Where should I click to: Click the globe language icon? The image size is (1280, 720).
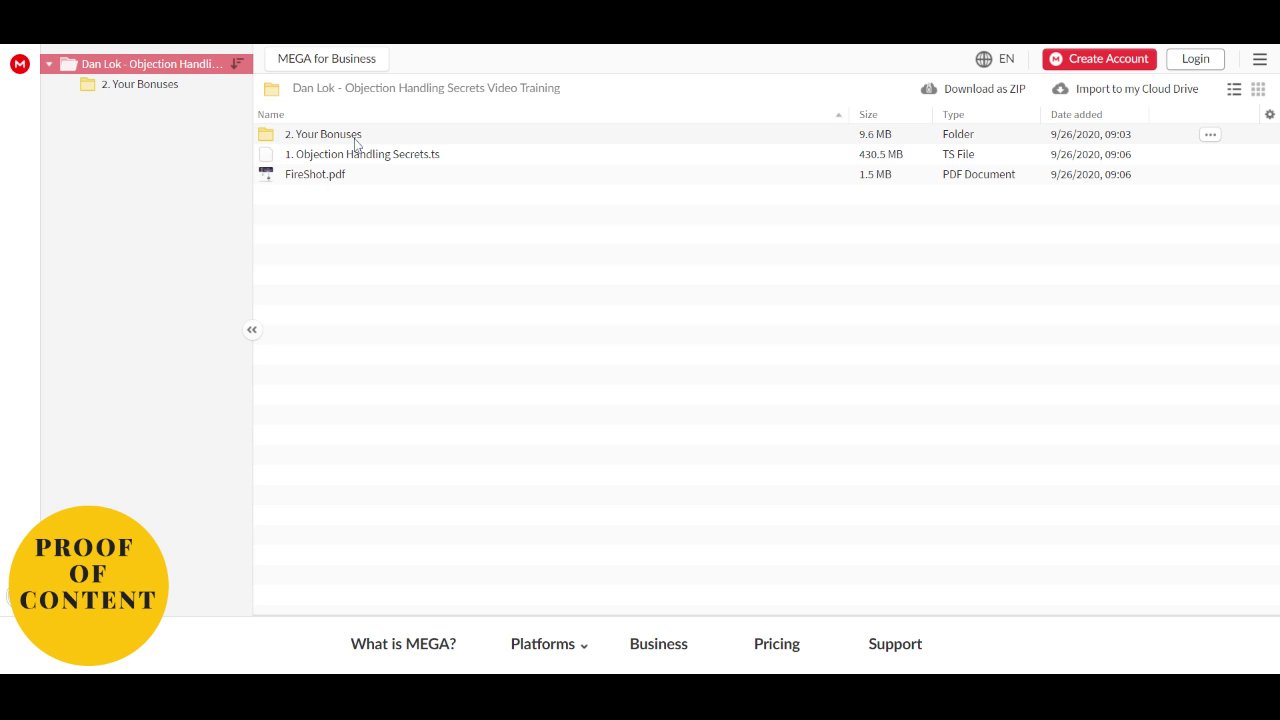[x=984, y=59]
